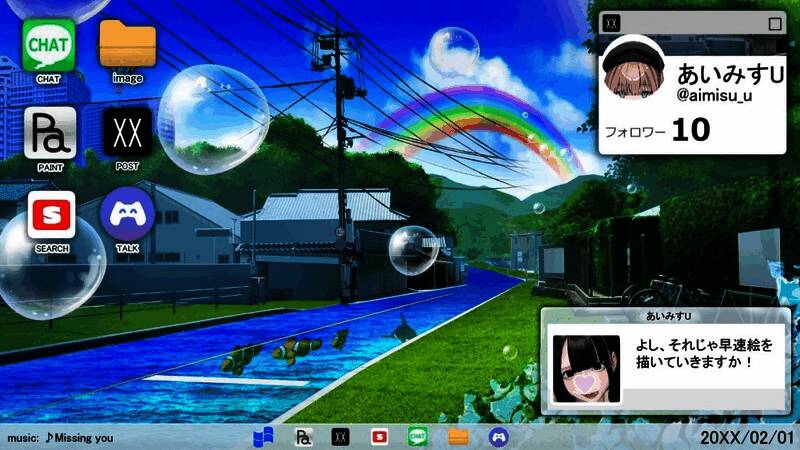Launch the SEARCH desktop app

[49, 213]
